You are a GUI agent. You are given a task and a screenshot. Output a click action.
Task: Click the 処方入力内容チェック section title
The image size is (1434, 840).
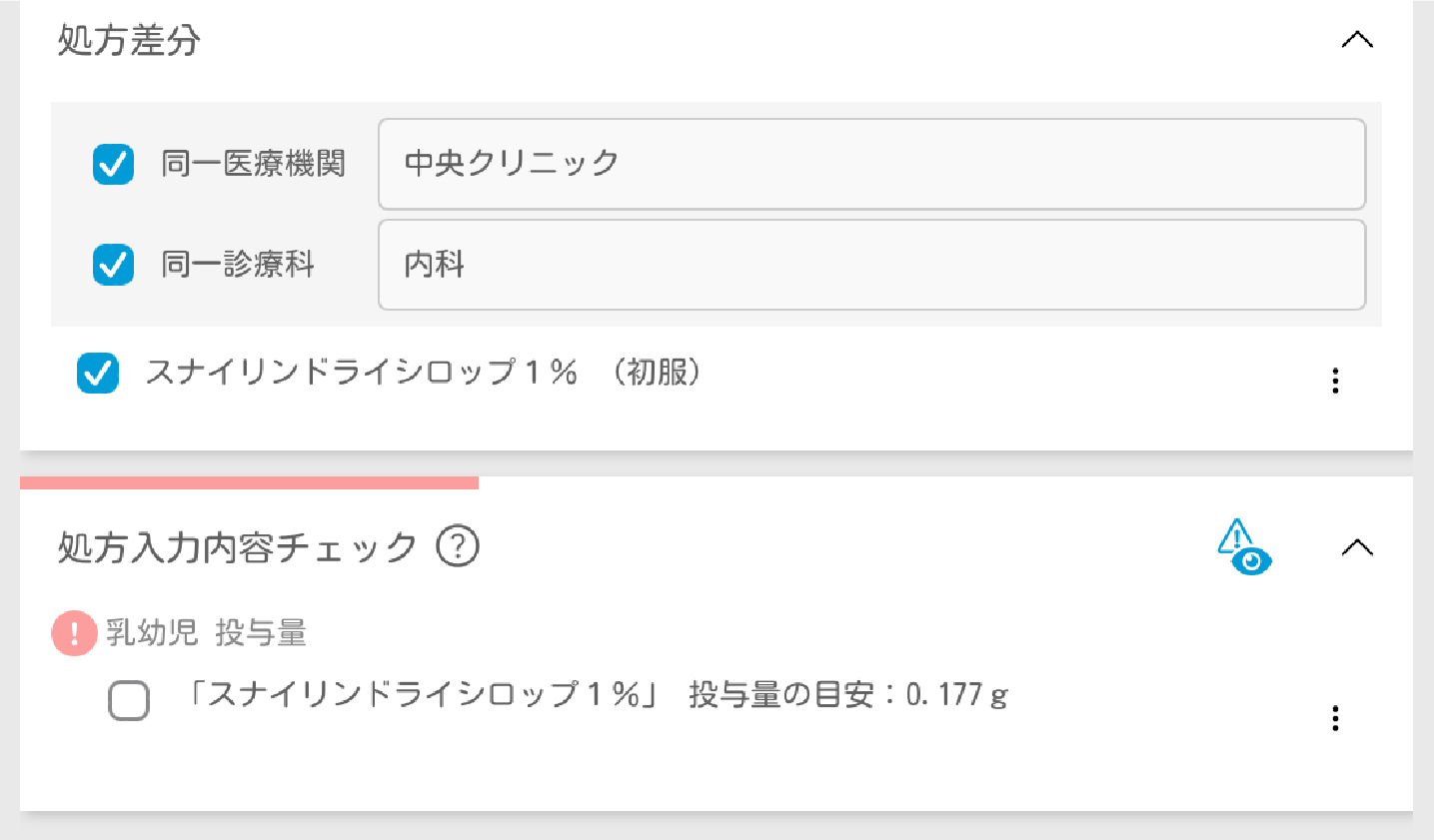pos(237,547)
